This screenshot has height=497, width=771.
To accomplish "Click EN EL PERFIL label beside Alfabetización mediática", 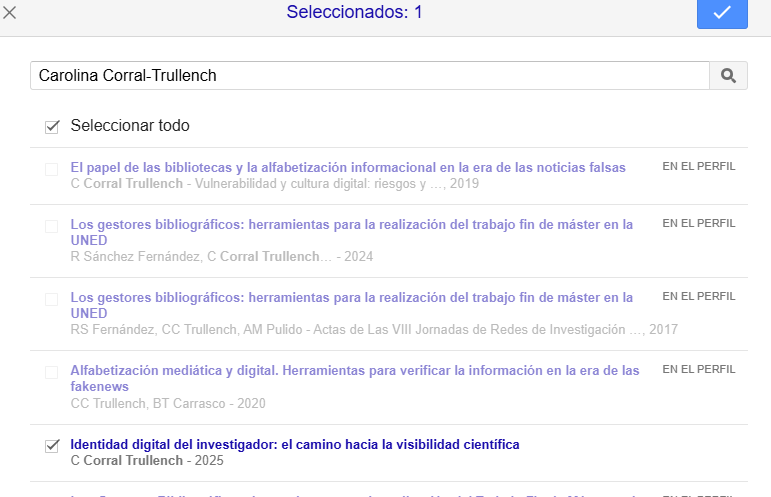I will click(x=698, y=370).
